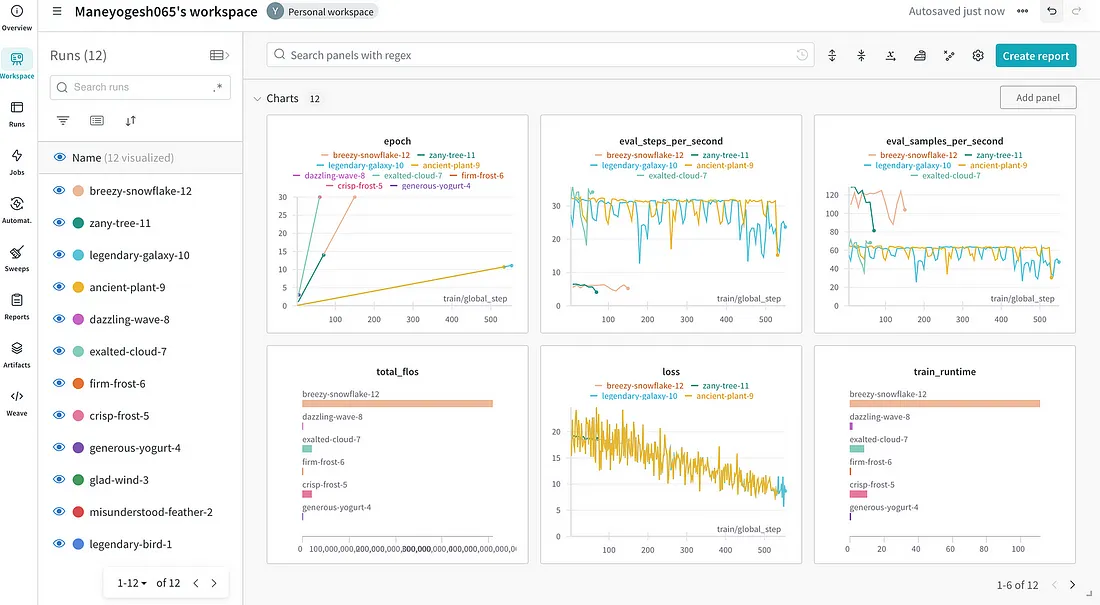This screenshot has height=605, width=1100.
Task: Collapse the Charts section chevron
Action: tap(257, 99)
